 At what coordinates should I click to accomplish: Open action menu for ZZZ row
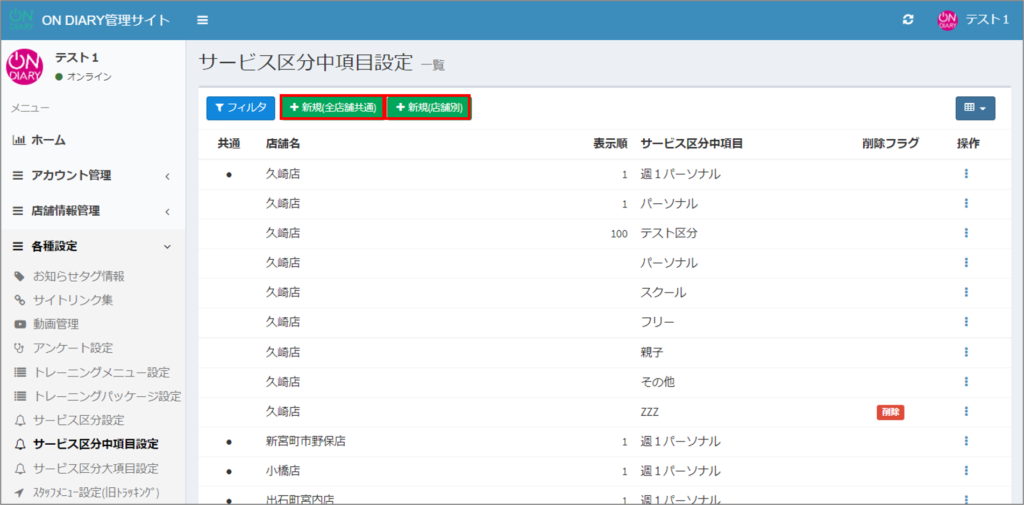pyautogui.click(x=966, y=411)
